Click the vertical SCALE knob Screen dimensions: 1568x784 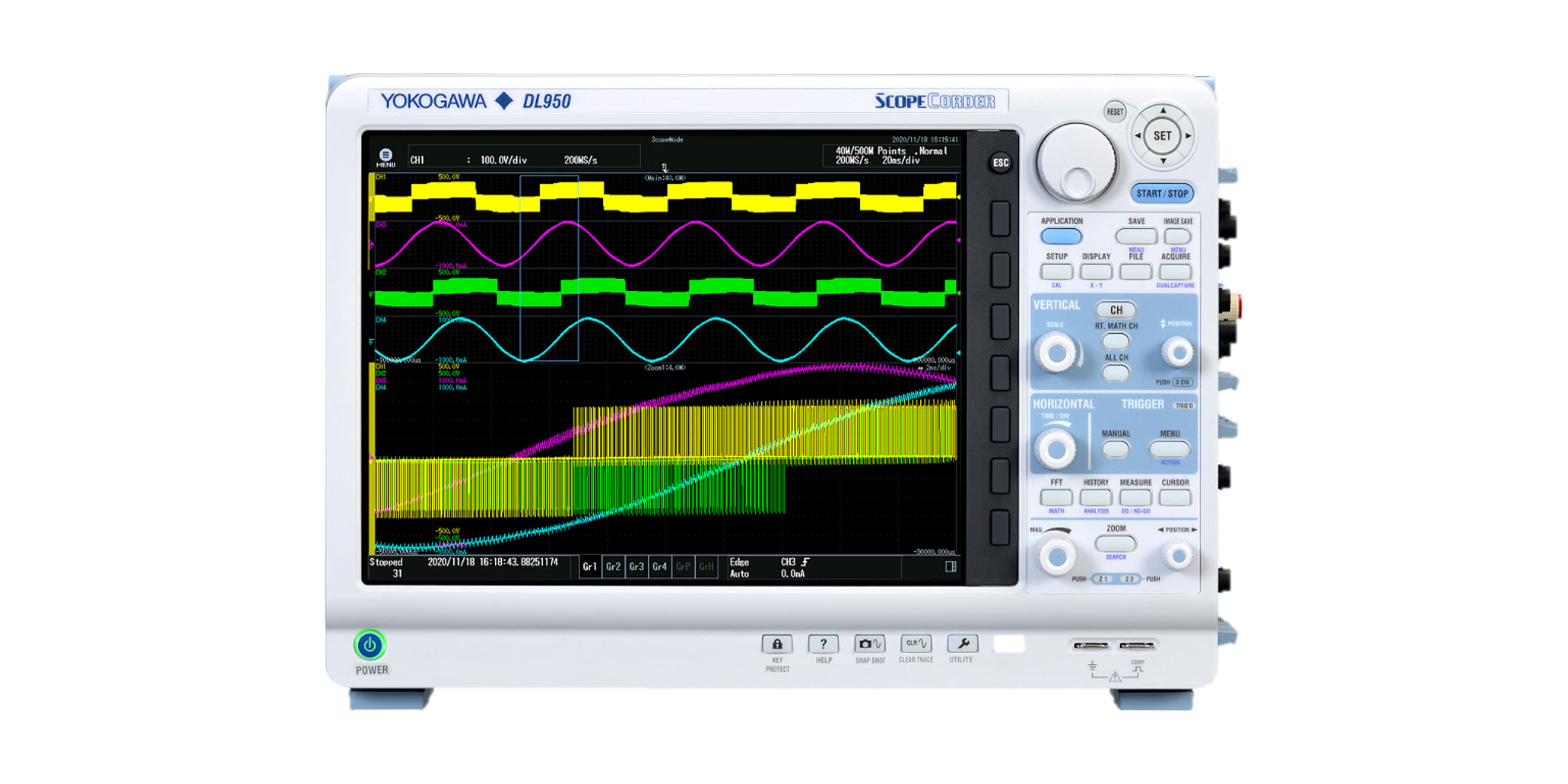[x=1056, y=353]
